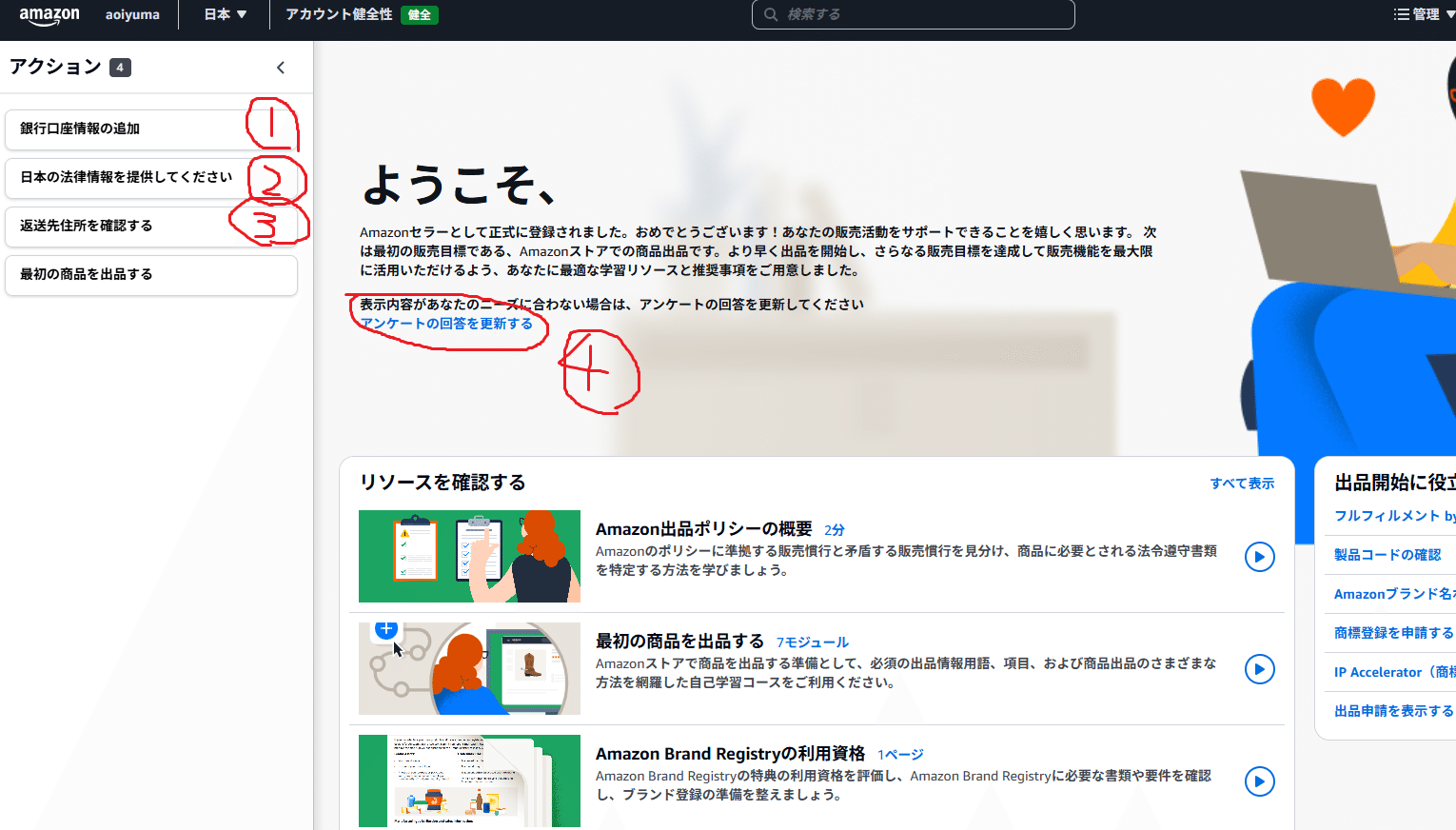Click Amazon出品ポリシーの概要 title

[703, 529]
